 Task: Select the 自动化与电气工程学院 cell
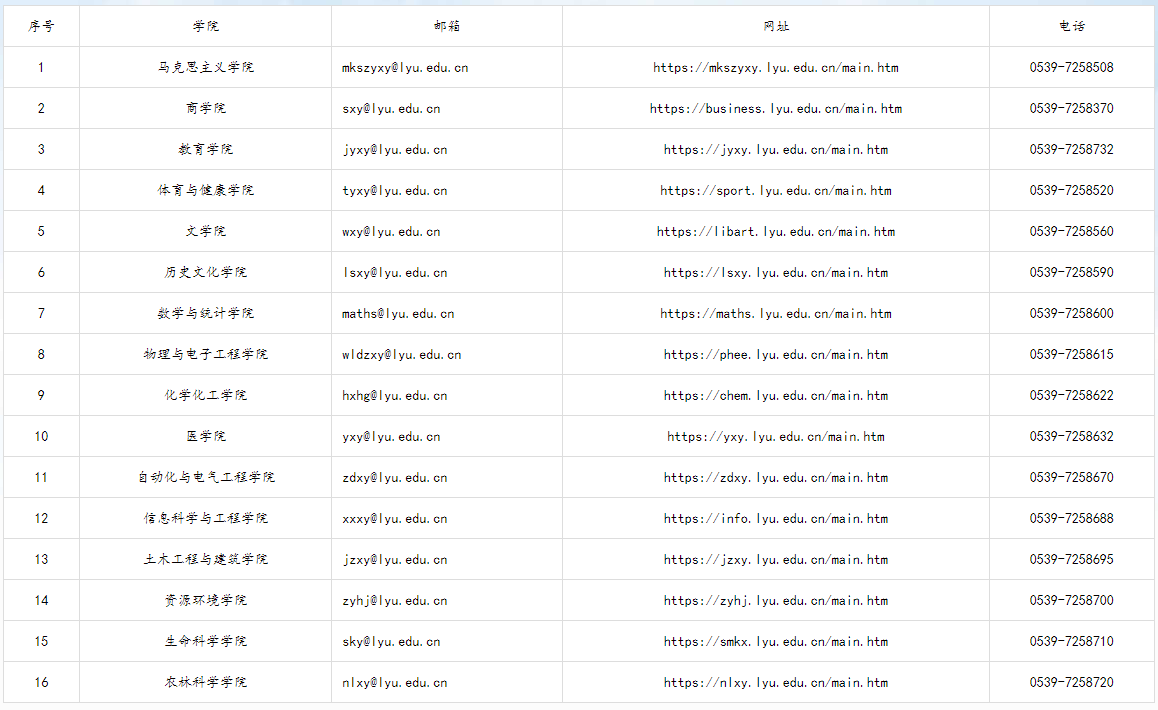pos(205,477)
